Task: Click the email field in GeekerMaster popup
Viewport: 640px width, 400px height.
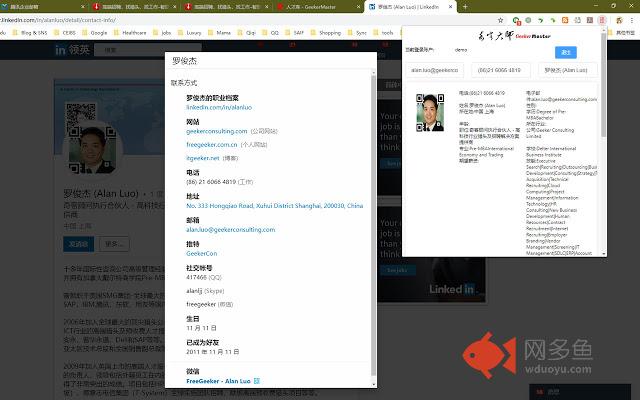Action: pyautogui.click(x=435, y=70)
